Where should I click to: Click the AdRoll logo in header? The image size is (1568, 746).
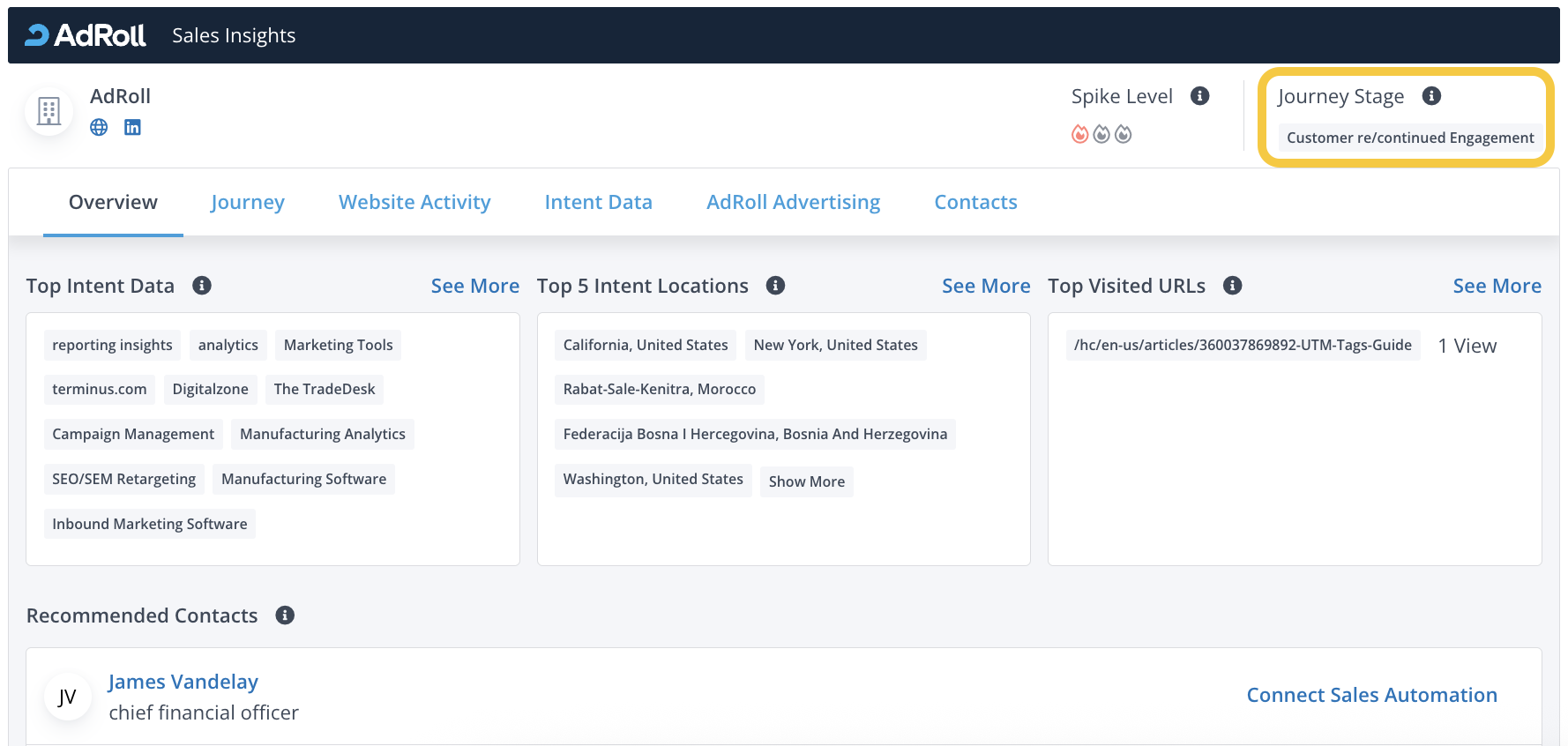click(x=86, y=35)
